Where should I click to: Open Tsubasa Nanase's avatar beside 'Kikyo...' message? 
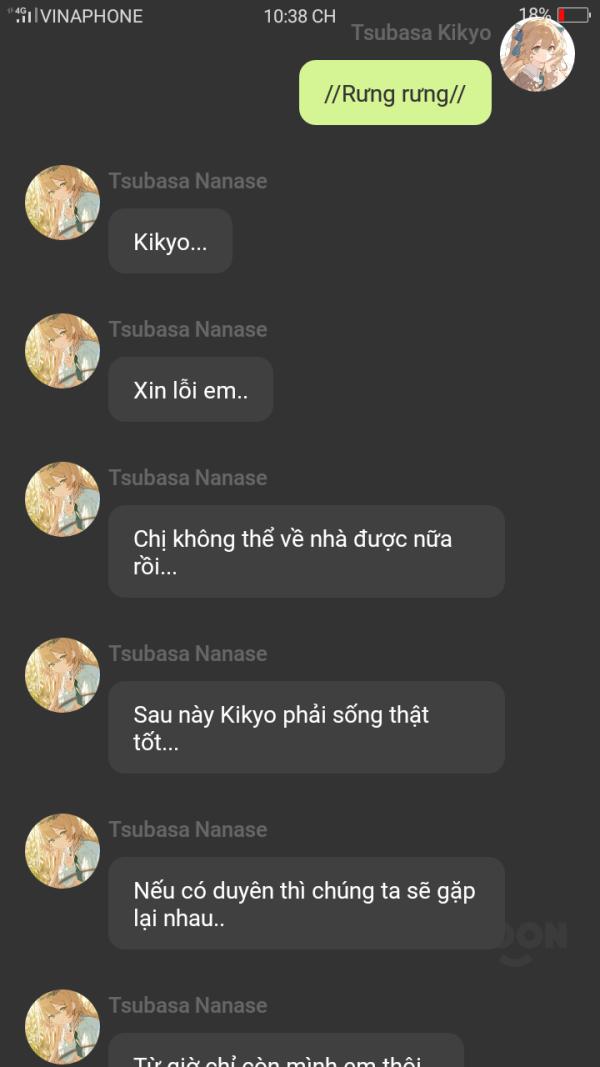[x=63, y=202]
